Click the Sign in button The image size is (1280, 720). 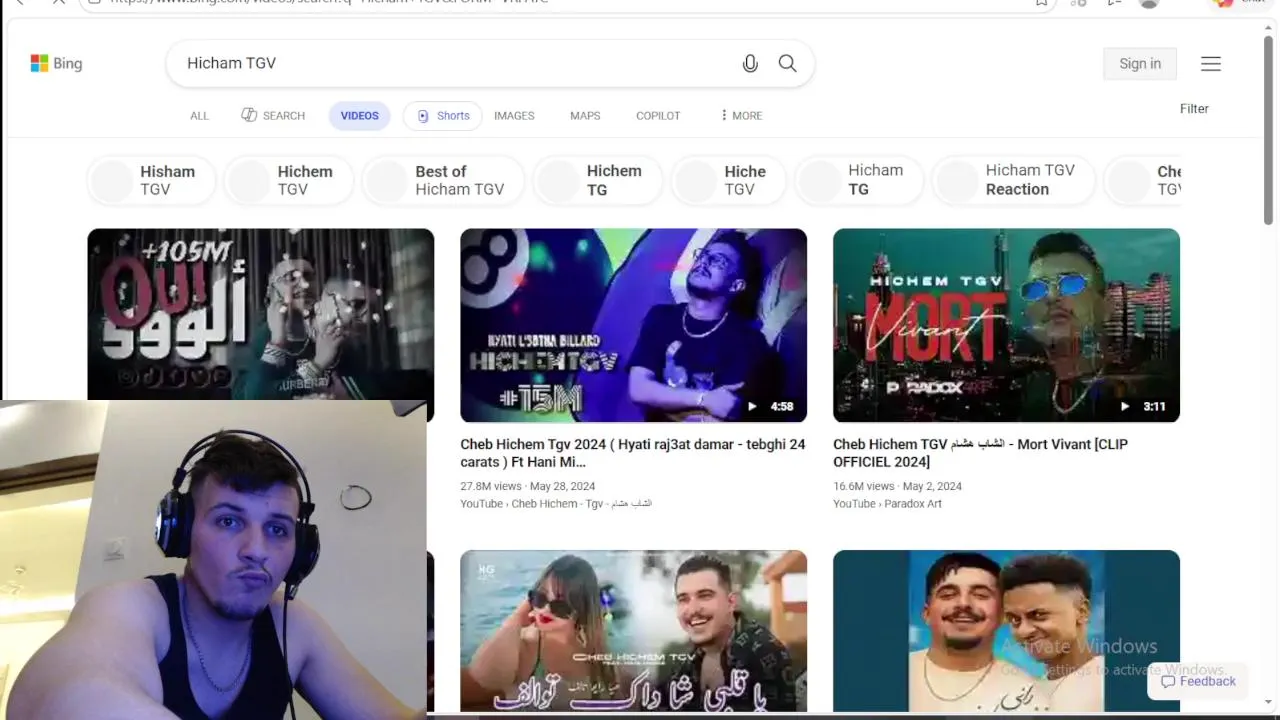[1140, 63]
